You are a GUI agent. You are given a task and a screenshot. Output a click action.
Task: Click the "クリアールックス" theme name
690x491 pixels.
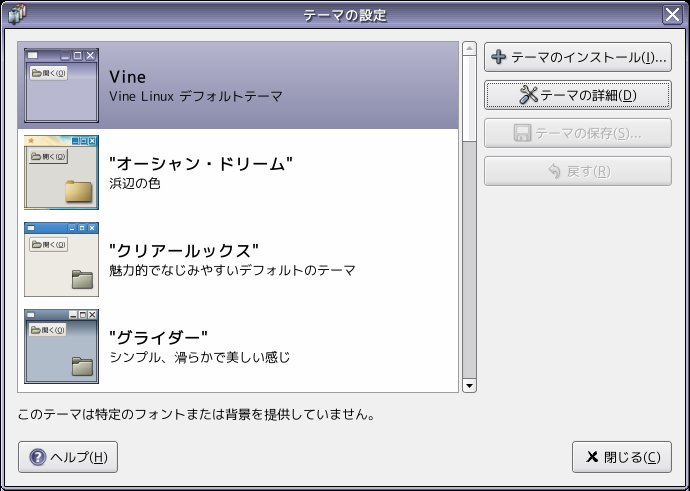coord(184,251)
